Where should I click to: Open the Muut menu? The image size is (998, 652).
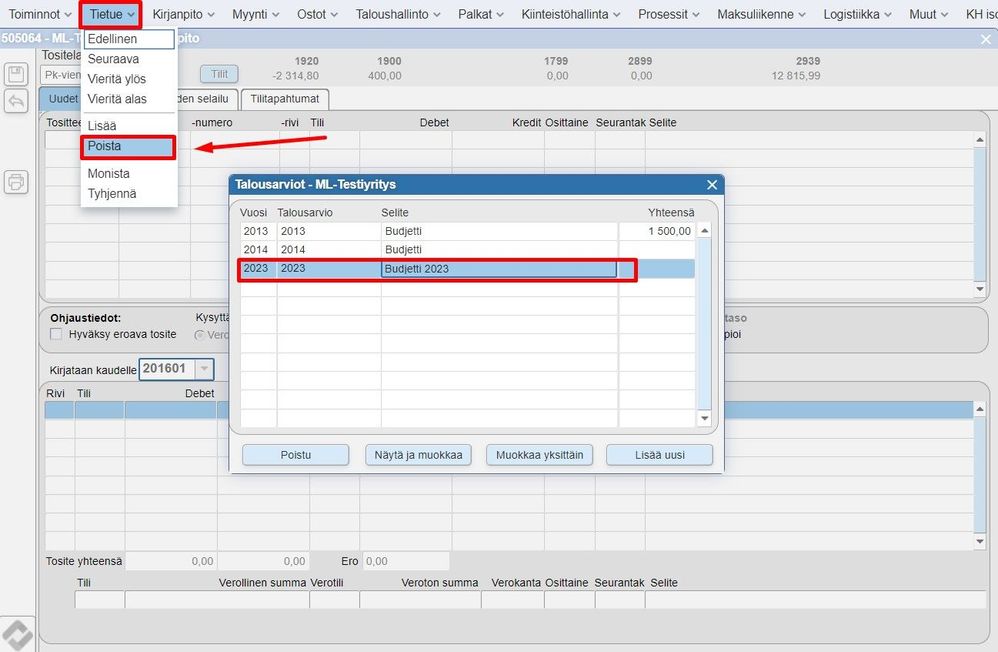point(929,14)
